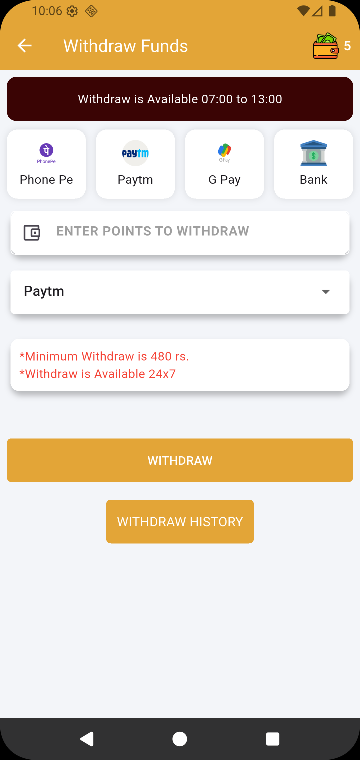Image resolution: width=360 pixels, height=760 pixels.
Task: Select the Bank building icon
Action: tap(313, 153)
